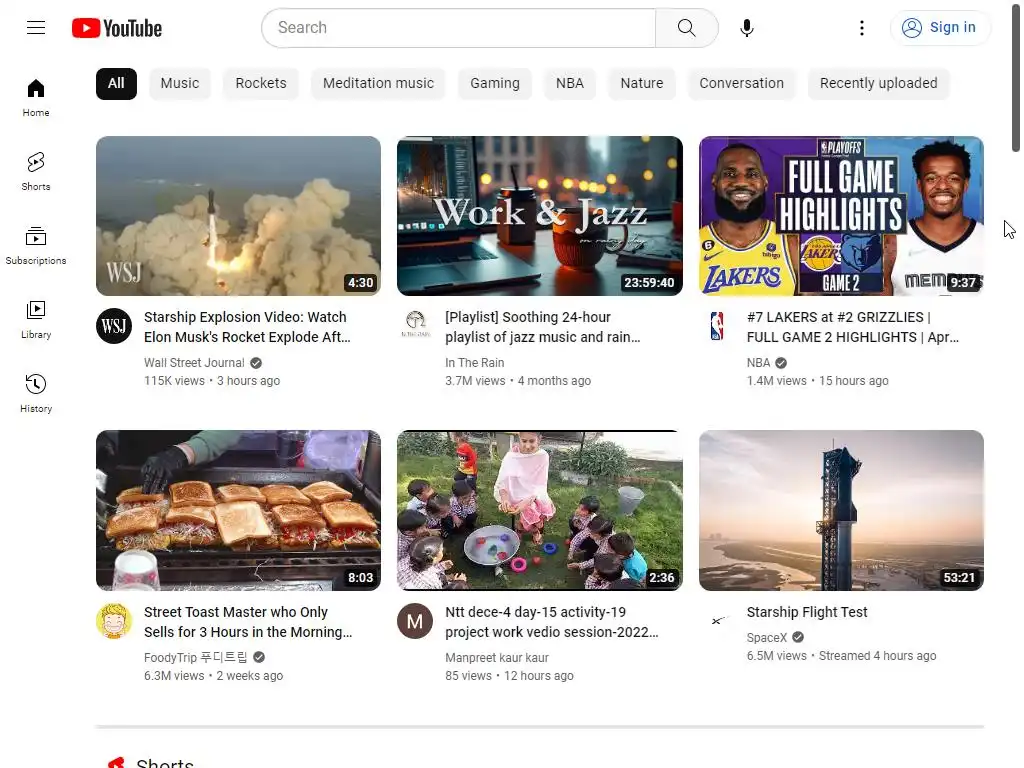Visit SpaceX channel name link
The width and height of the screenshot is (1024, 768).
click(767, 638)
